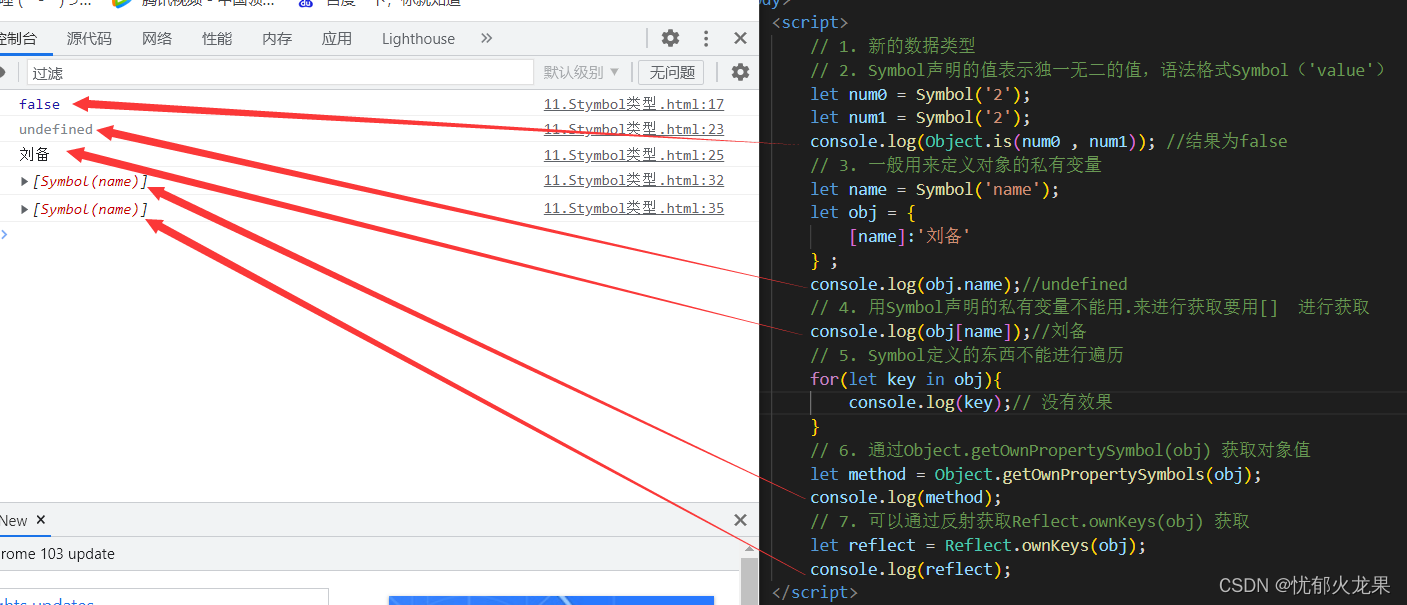Open source link 11.Stymbol类型.html:17
Viewport: 1407px width, 605px height.
tap(633, 104)
